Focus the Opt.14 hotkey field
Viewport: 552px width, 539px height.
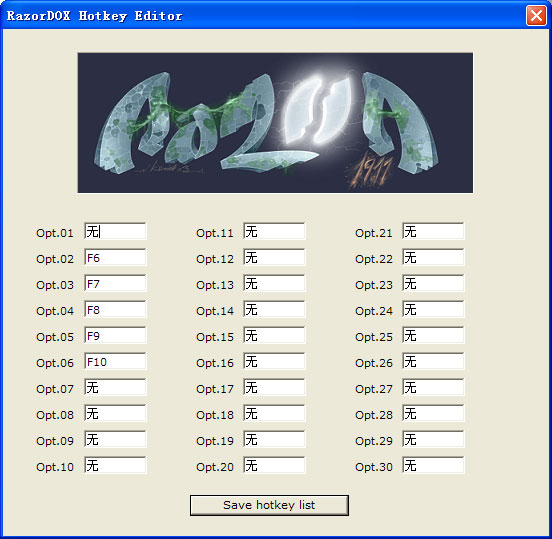pyautogui.click(x=275, y=309)
